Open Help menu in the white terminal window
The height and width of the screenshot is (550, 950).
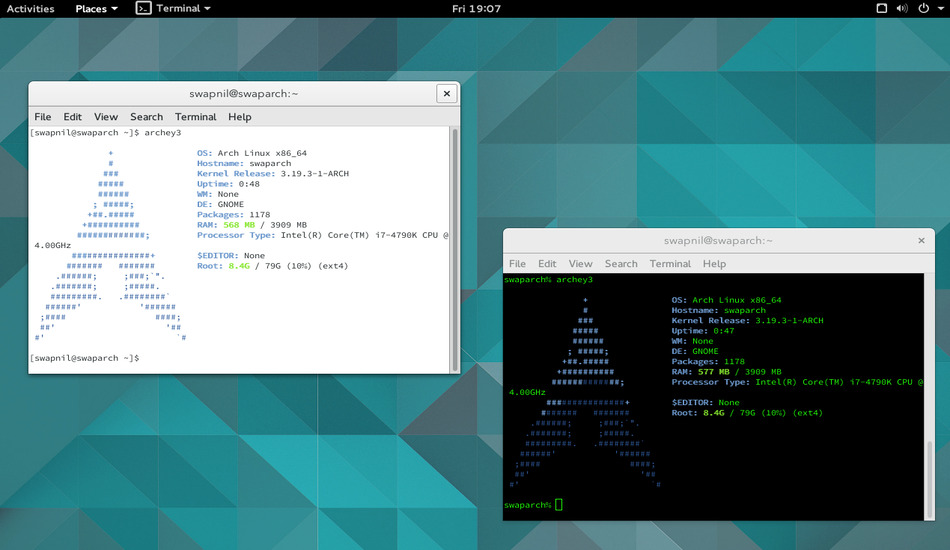point(240,117)
